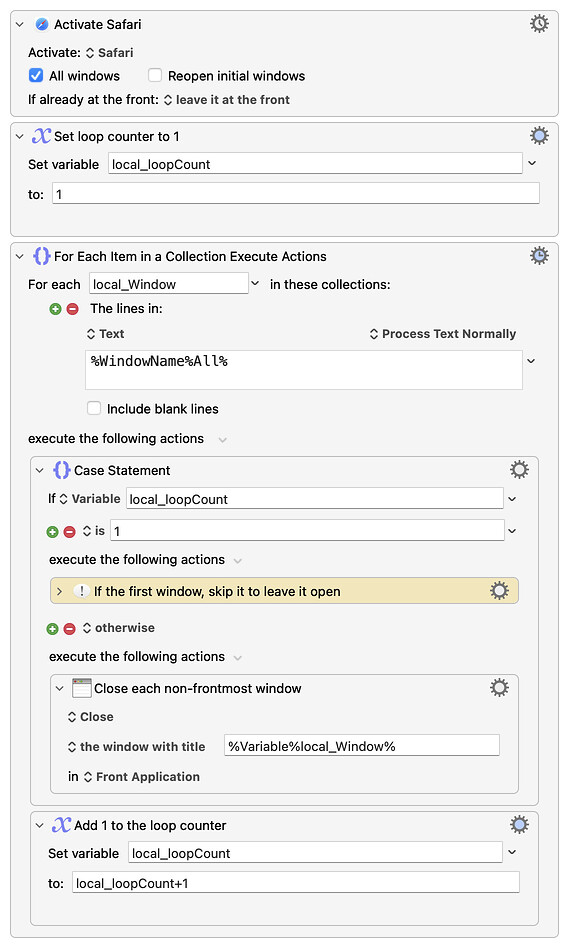Image resolution: width=569 pixels, height=948 pixels.
Task: Click the 'For Each Item in a Collection Execute Actions' title
Action: tap(190, 256)
